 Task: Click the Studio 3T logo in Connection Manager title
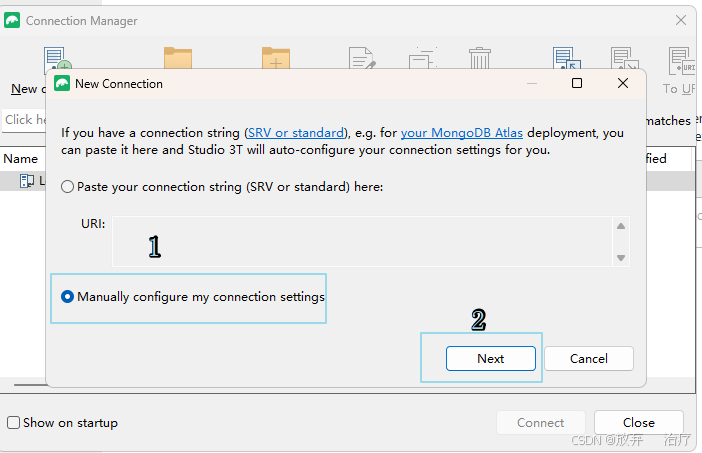pyautogui.click(x=12, y=20)
